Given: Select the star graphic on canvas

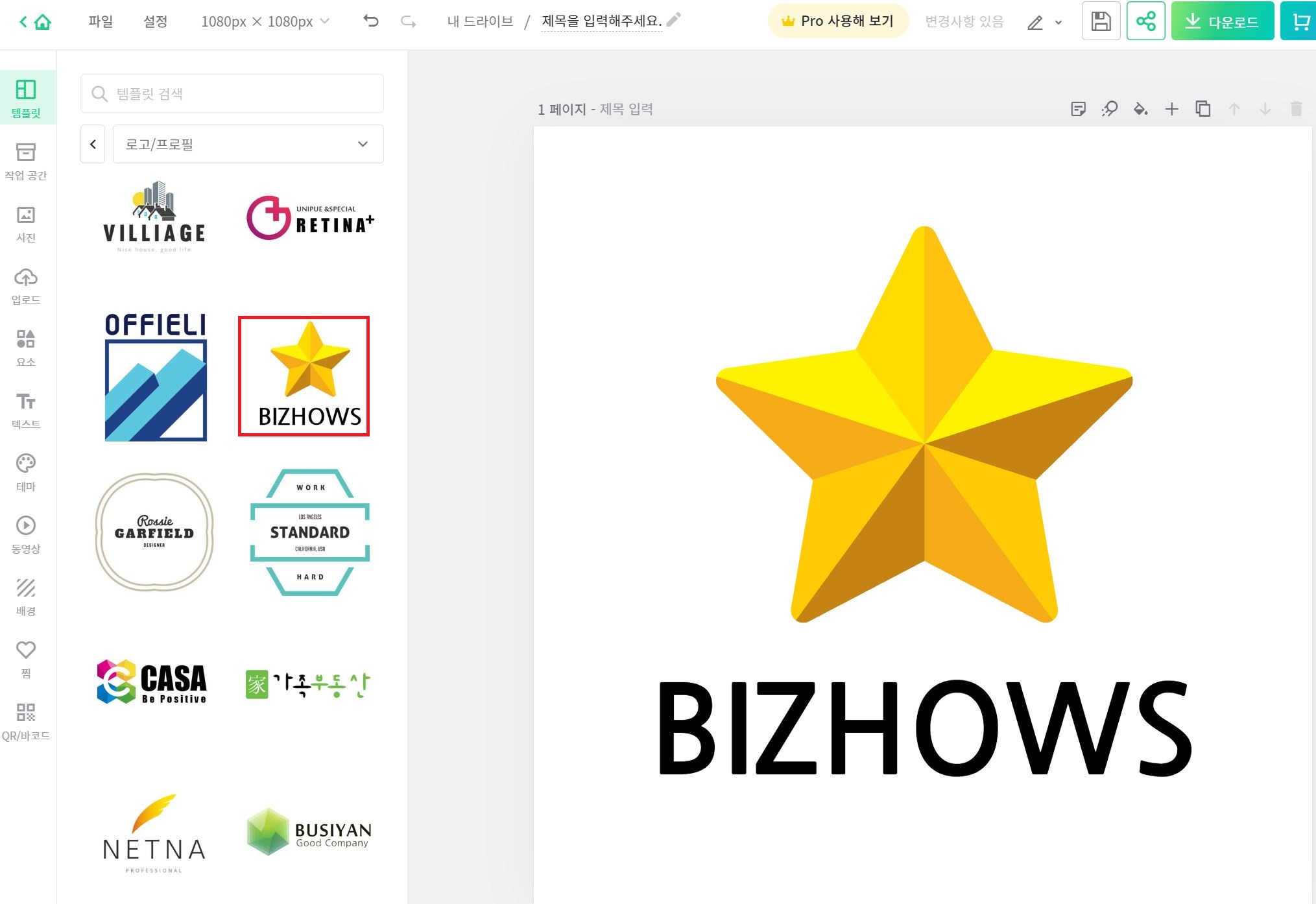Looking at the screenshot, I should coord(924,424).
